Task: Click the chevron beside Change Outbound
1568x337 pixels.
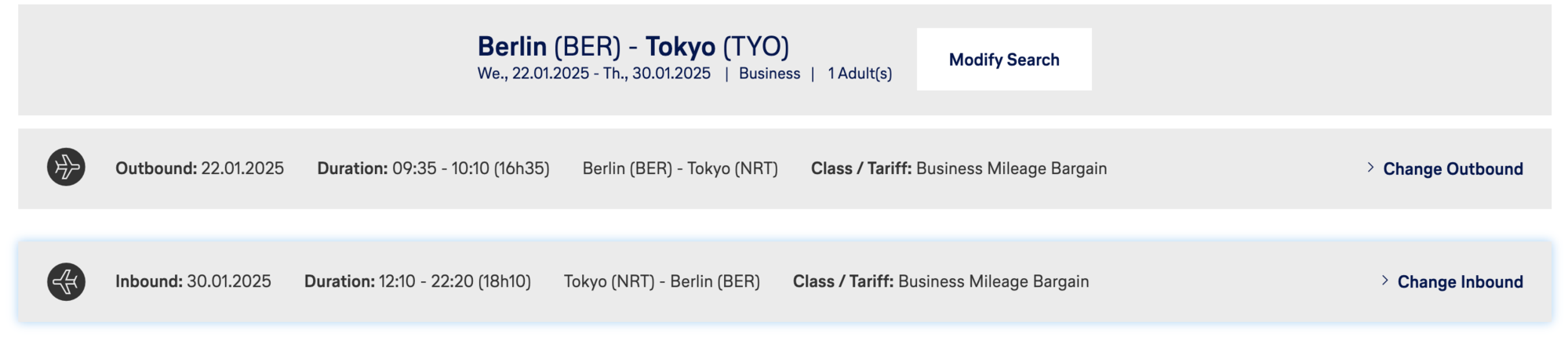Action: coord(1370,168)
